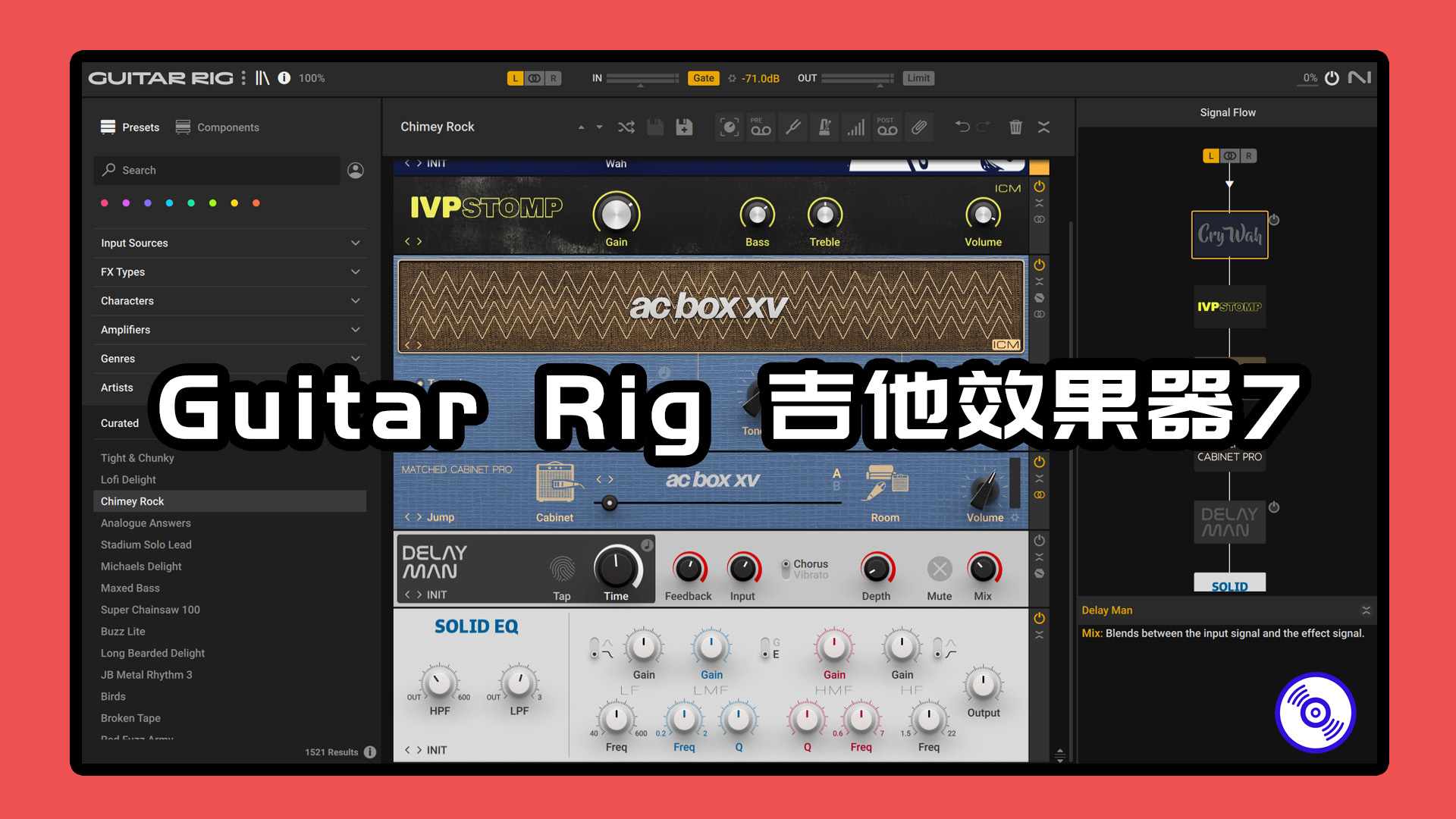Toggle the IVP Stomp power button
This screenshot has width=1456, height=819.
(1043, 190)
